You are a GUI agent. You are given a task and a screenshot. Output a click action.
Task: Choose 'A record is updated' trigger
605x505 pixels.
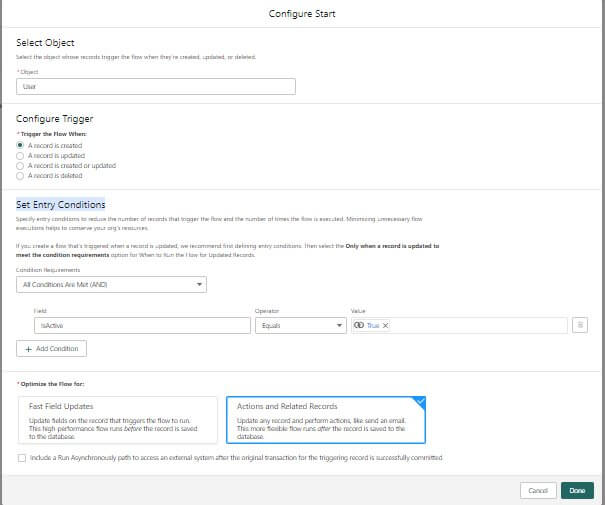[x=20, y=156]
